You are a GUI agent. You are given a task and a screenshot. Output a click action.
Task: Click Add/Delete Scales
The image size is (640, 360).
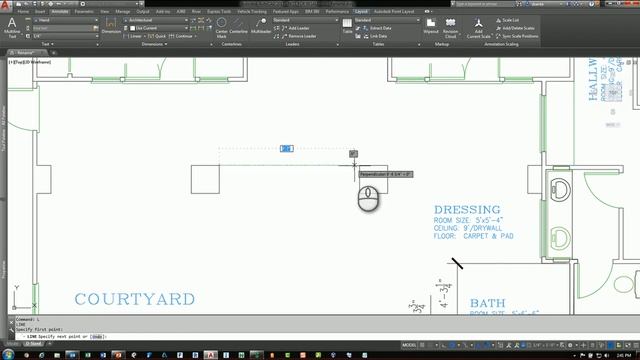(515, 28)
